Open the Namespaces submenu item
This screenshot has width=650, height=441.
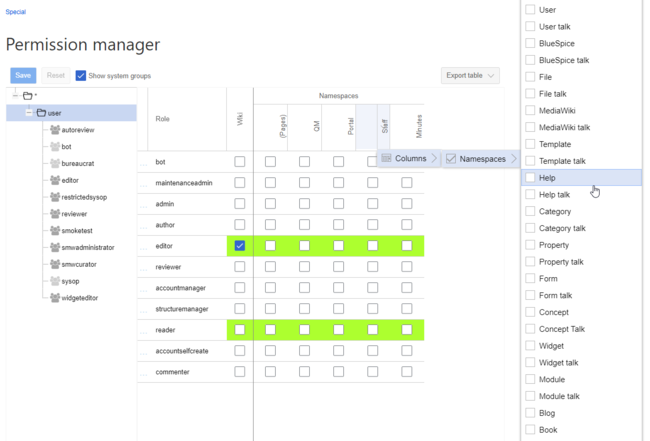(x=482, y=159)
